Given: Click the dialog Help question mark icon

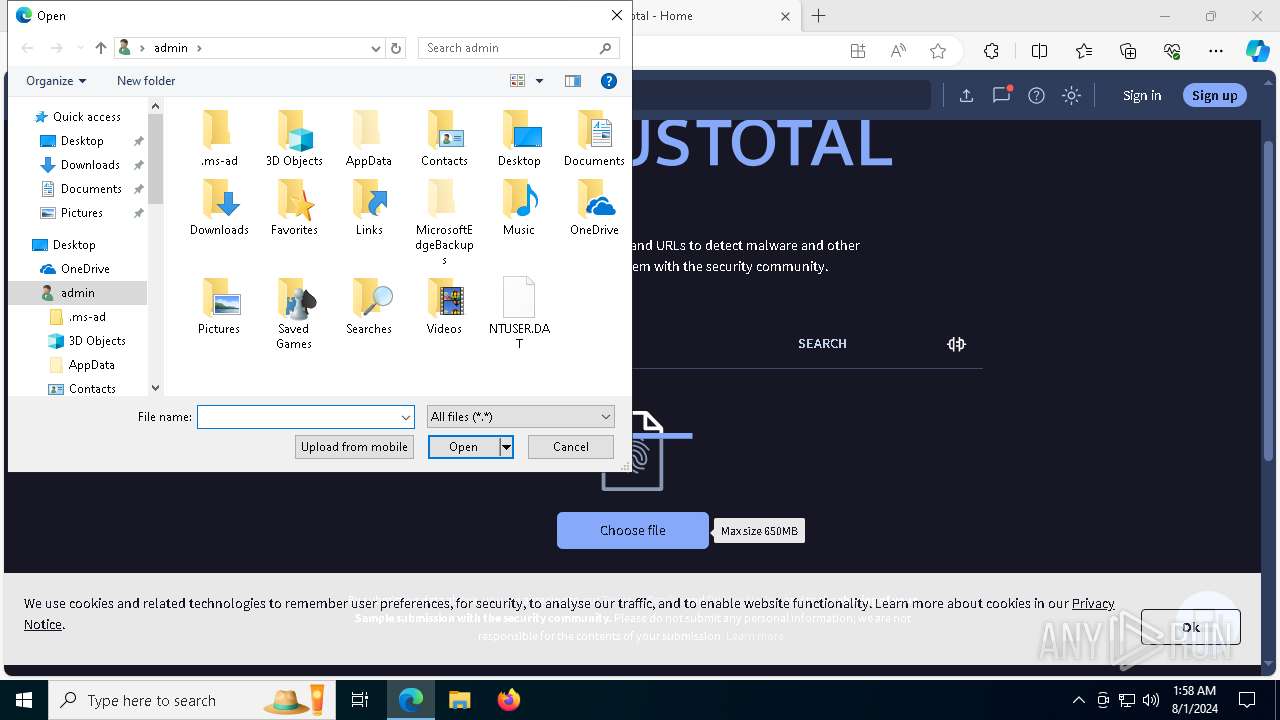Looking at the screenshot, I should 608,81.
